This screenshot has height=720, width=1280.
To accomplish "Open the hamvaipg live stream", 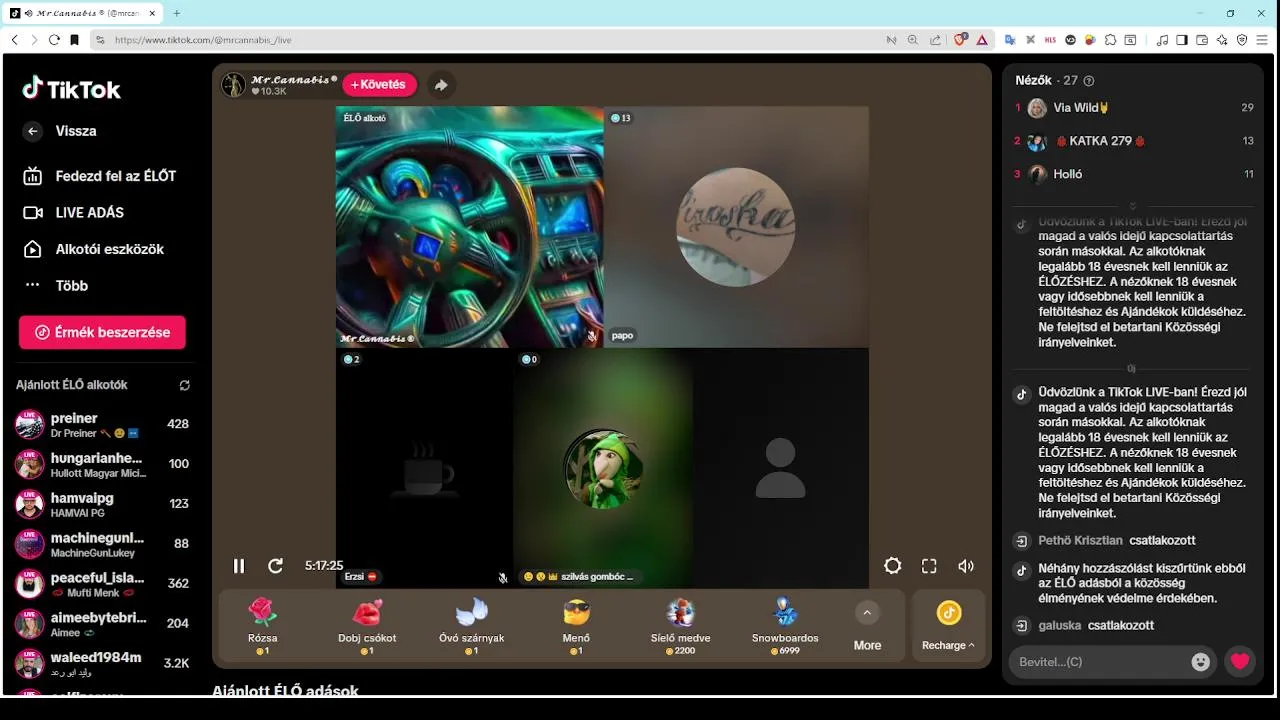I will [x=102, y=504].
